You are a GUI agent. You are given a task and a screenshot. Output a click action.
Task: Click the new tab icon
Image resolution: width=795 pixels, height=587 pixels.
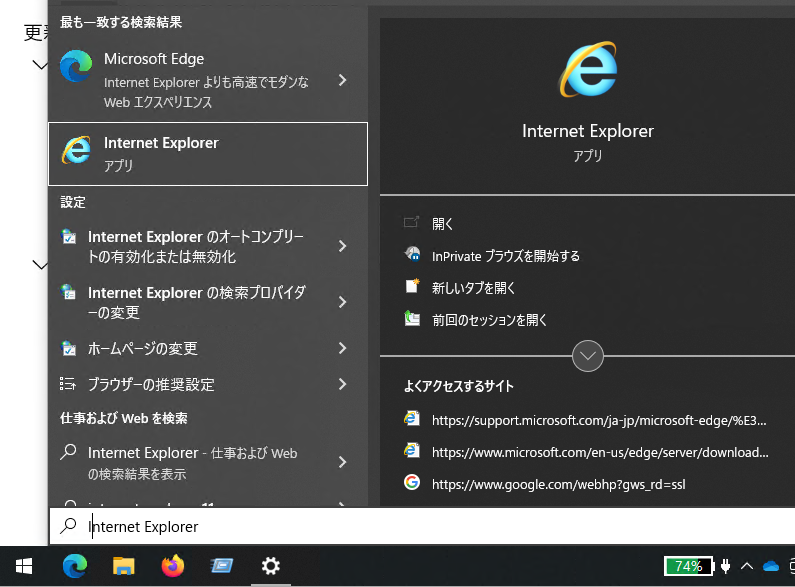click(x=412, y=285)
